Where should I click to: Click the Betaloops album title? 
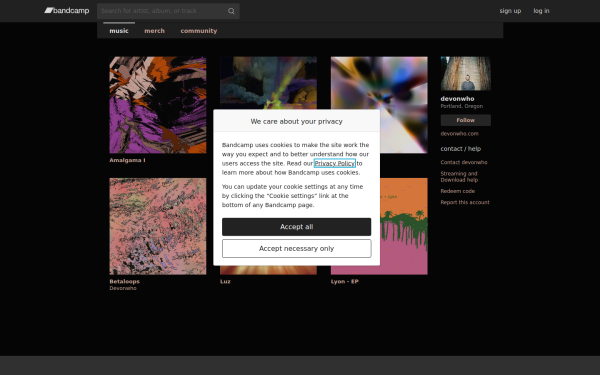(x=124, y=281)
